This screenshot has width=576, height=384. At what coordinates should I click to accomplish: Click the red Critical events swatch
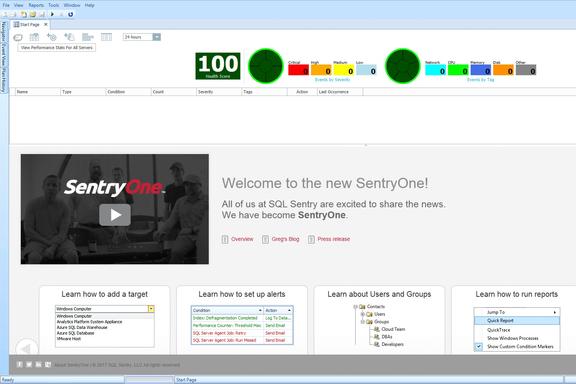(x=298, y=70)
